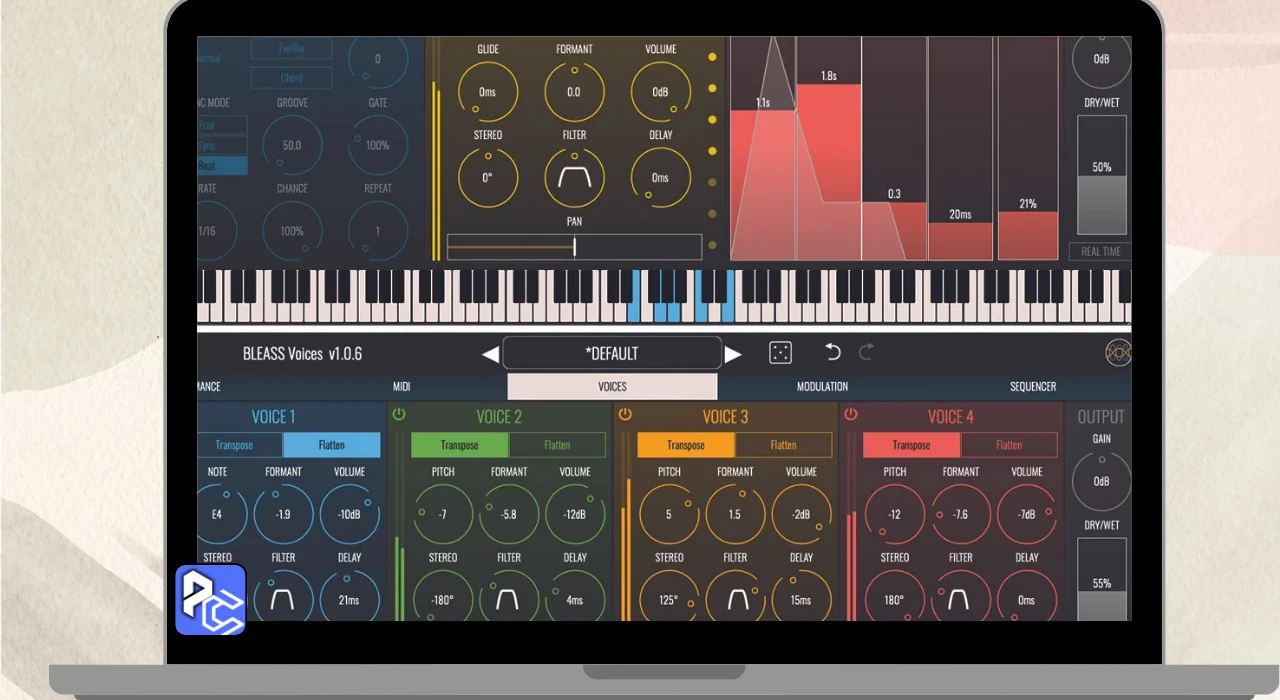Toggle the Voice 4 power icon
1280x700 pixels.
point(850,414)
